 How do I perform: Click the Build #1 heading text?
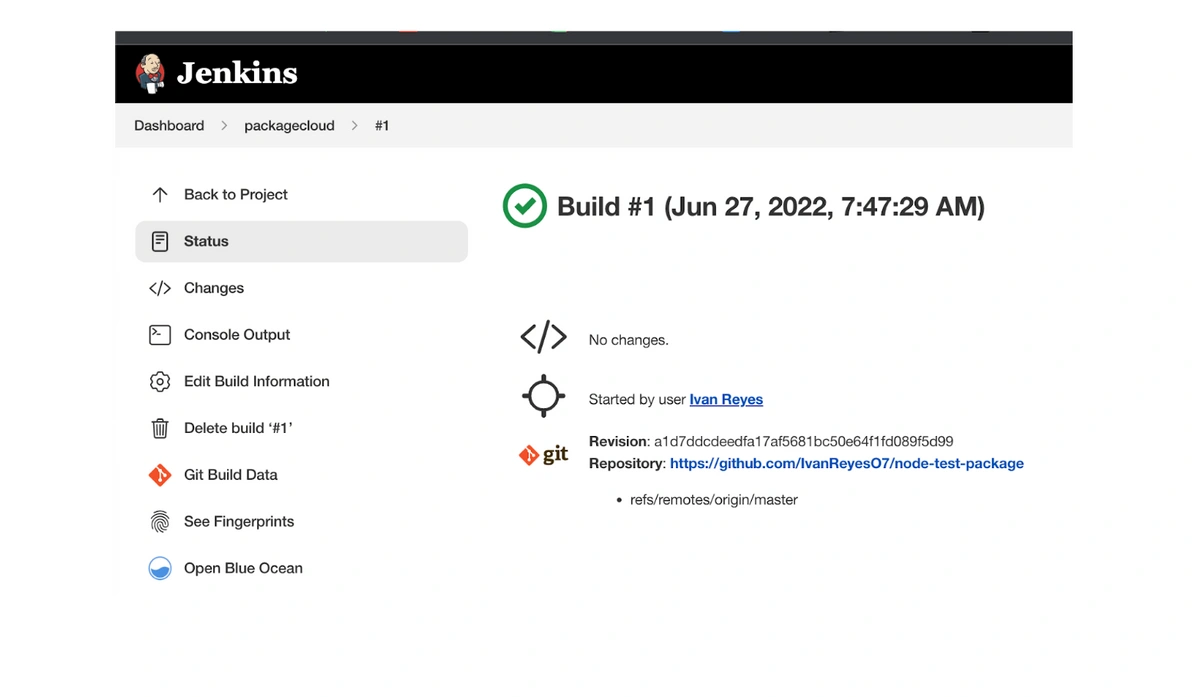point(771,207)
